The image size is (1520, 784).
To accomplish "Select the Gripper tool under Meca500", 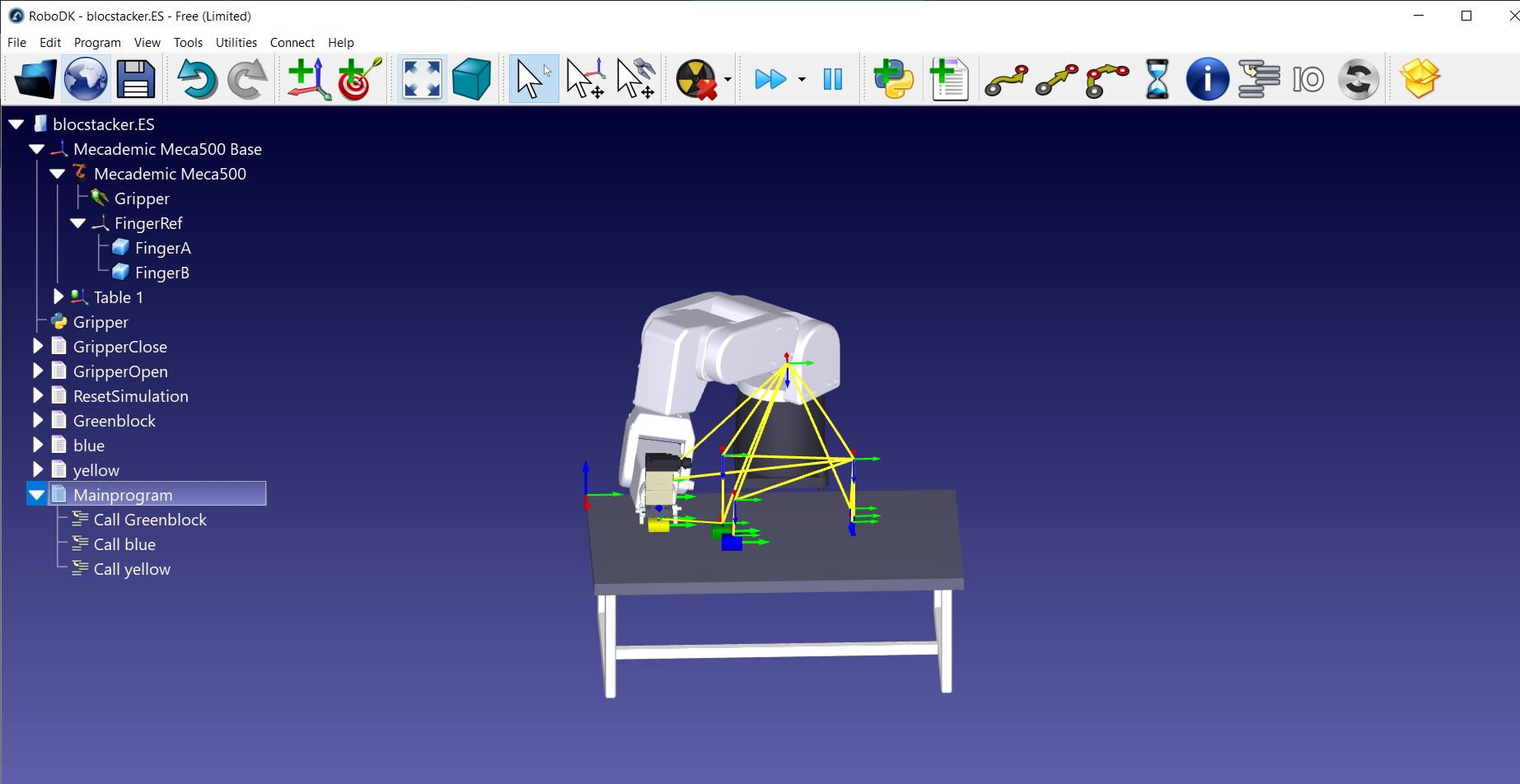I will tap(142, 198).
